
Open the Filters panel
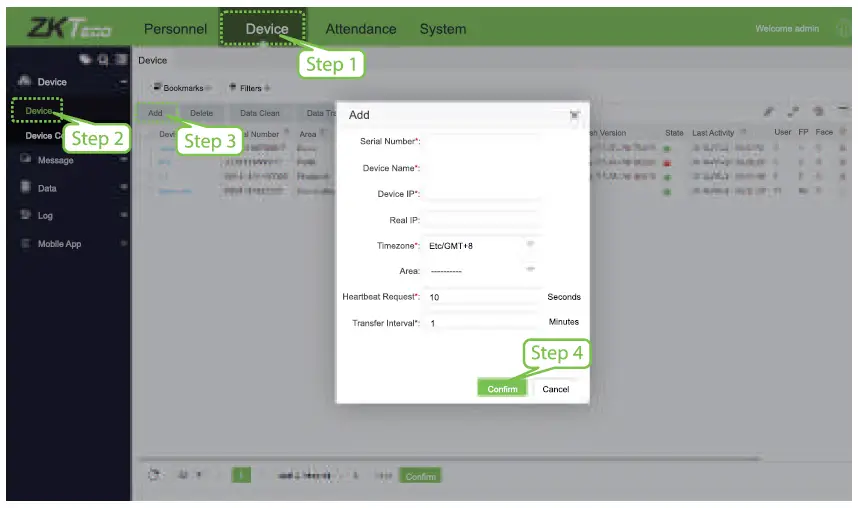[250, 88]
